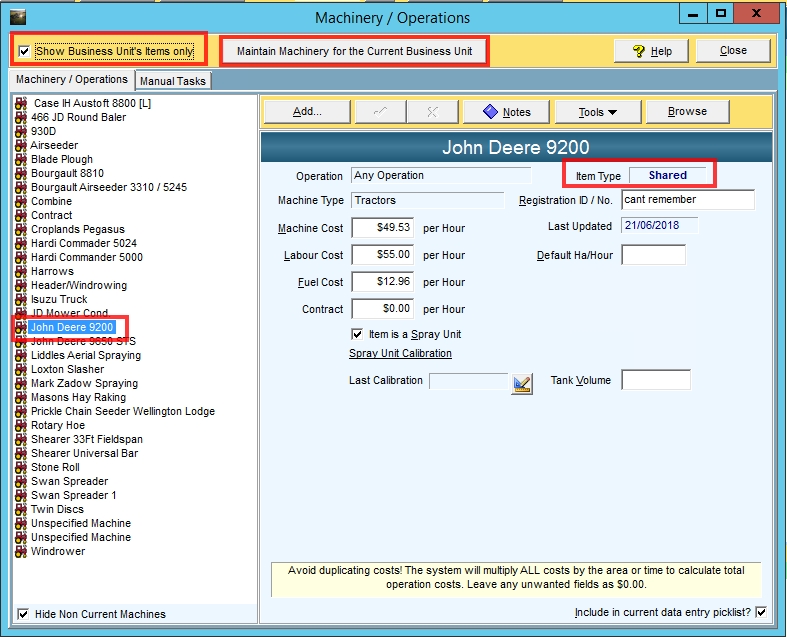Click the checkmark save toolbar icon

point(380,112)
